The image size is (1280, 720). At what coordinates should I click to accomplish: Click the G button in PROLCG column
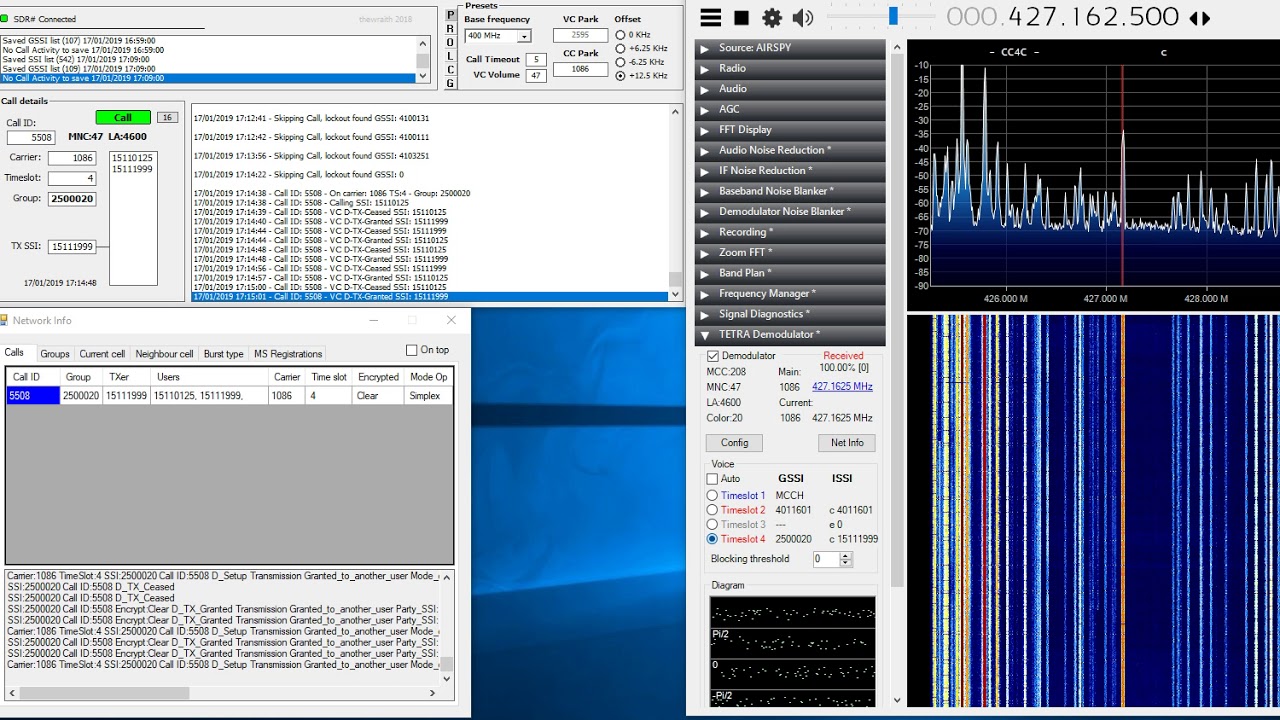coord(450,83)
